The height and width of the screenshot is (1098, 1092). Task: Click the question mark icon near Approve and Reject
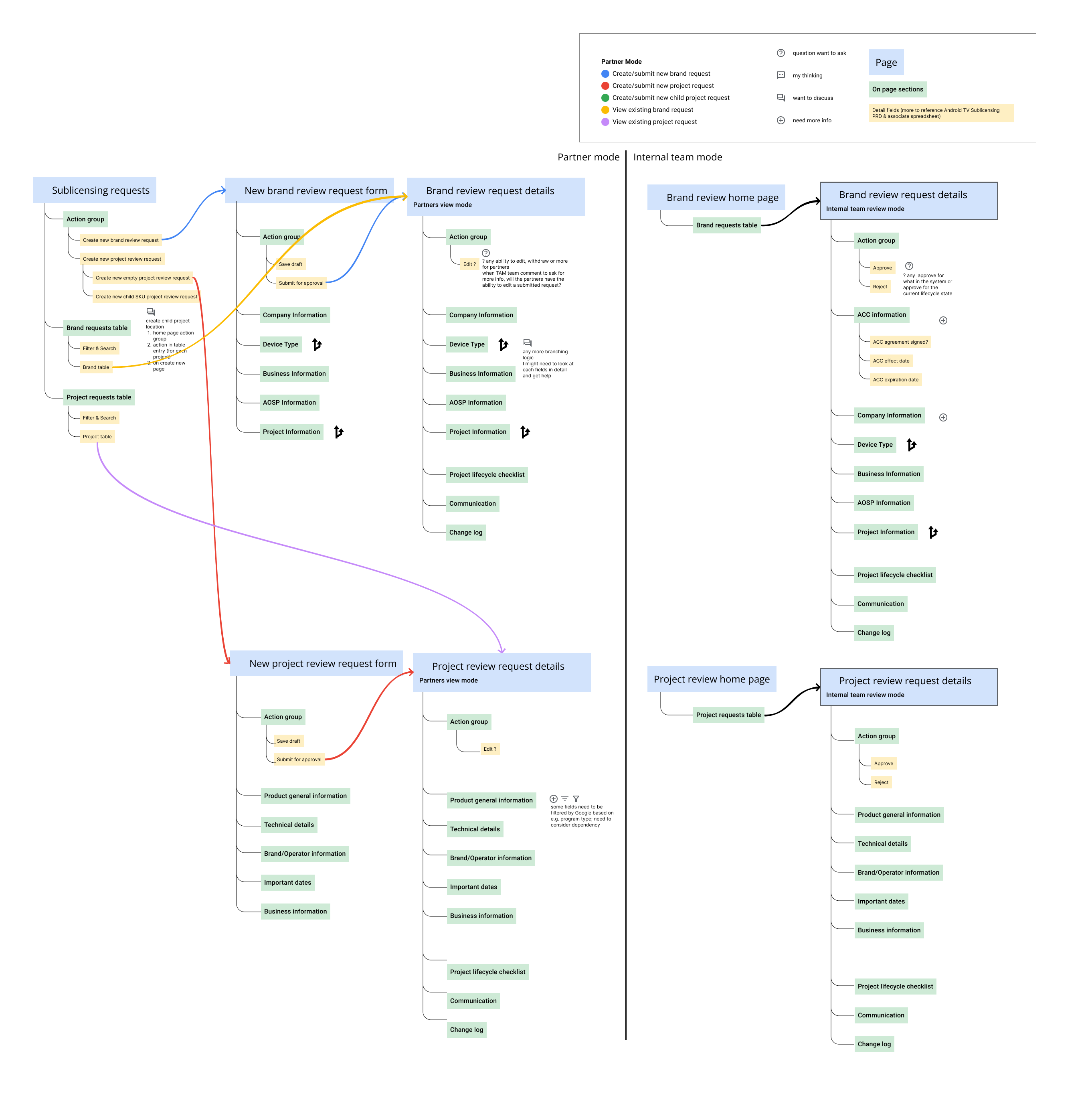(x=909, y=266)
